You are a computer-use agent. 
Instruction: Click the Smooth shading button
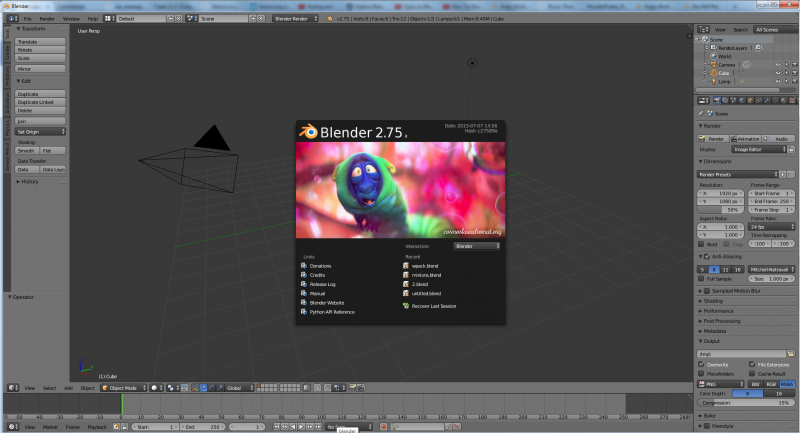pyautogui.click(x=27, y=150)
